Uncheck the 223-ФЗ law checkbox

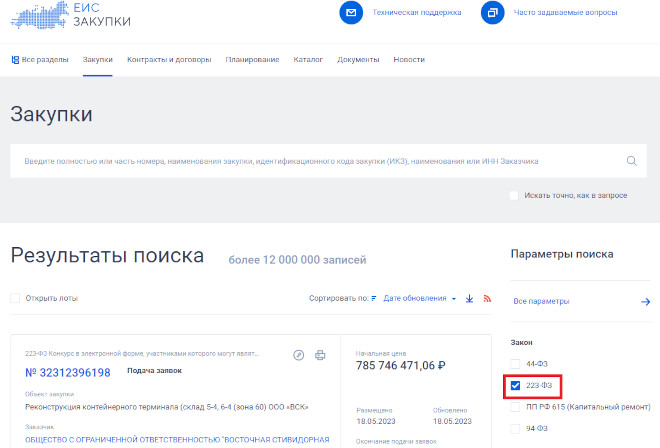click(x=515, y=385)
